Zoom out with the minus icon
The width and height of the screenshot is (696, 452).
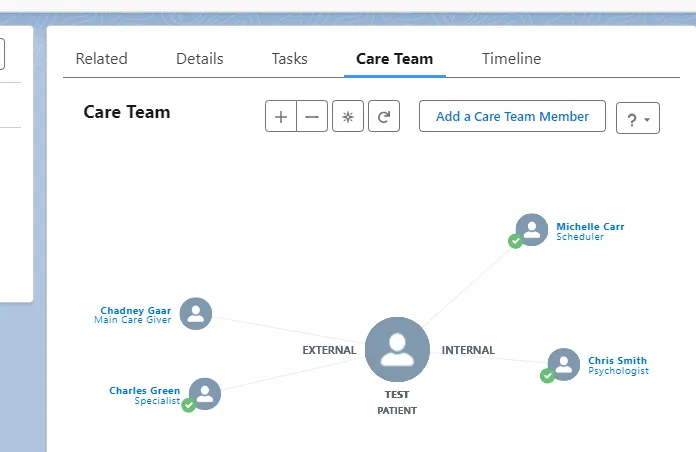[x=312, y=116]
